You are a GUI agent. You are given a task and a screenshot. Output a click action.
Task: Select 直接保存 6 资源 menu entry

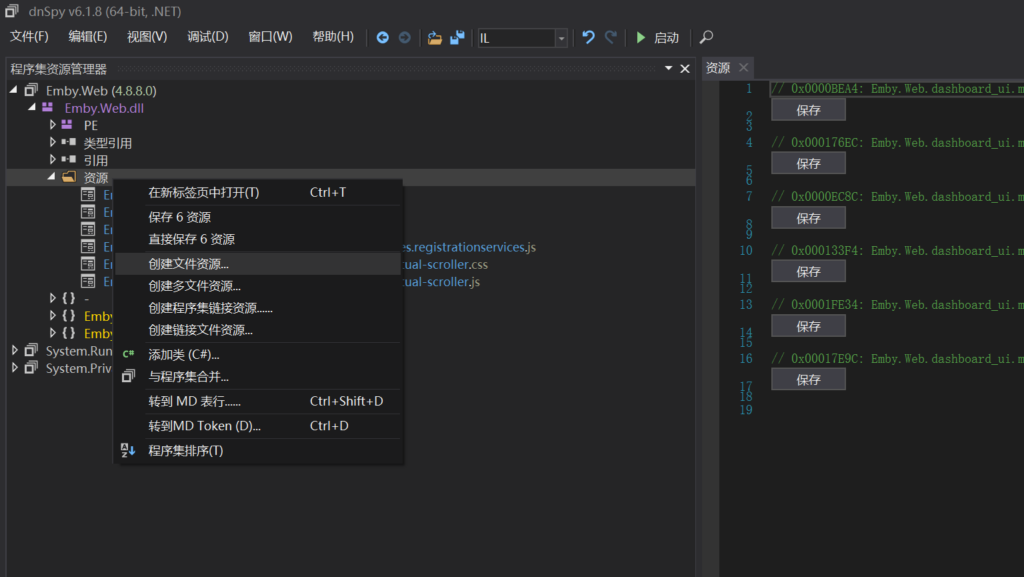[x=259, y=239]
